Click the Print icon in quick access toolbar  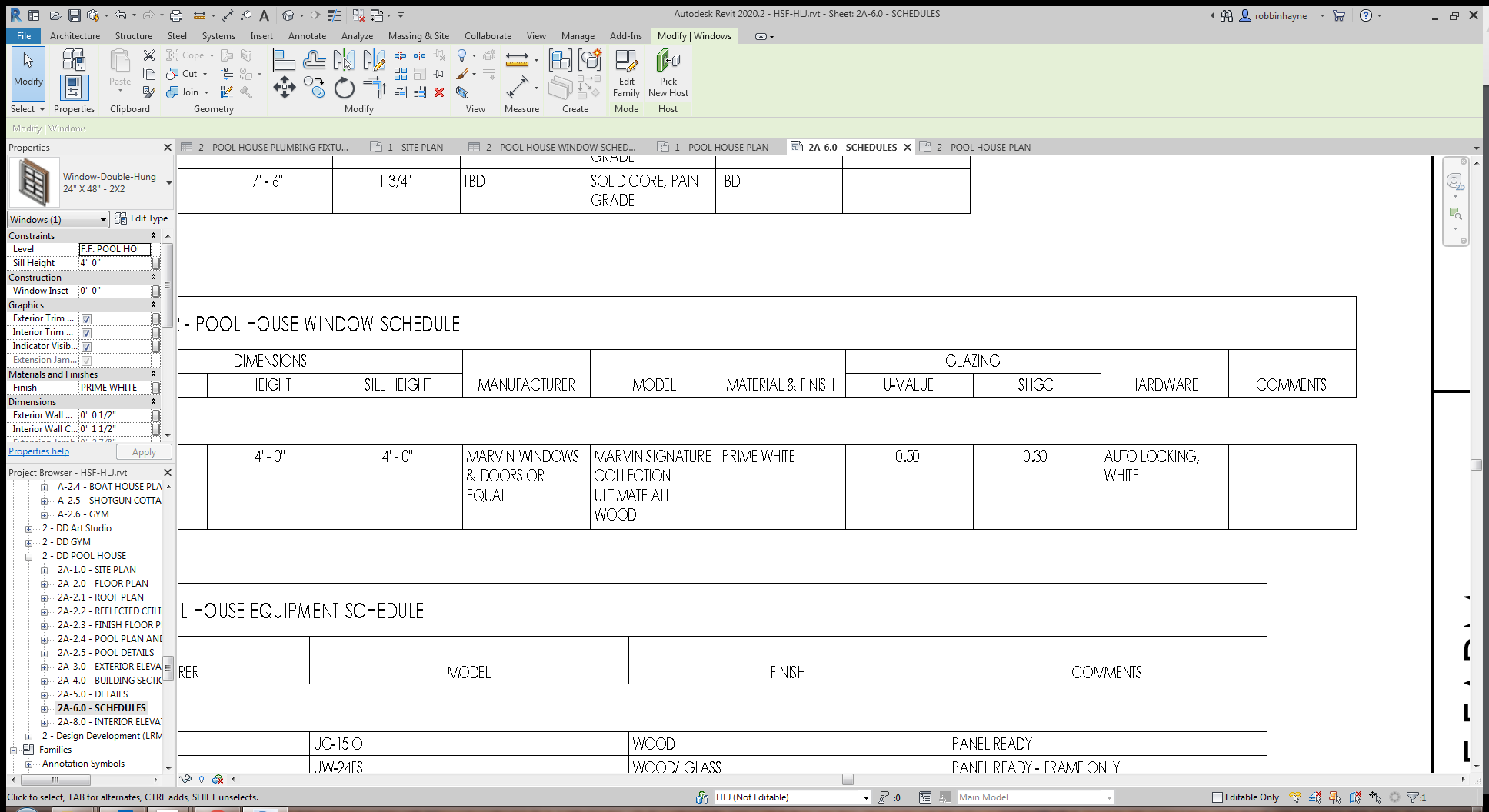[x=176, y=15]
